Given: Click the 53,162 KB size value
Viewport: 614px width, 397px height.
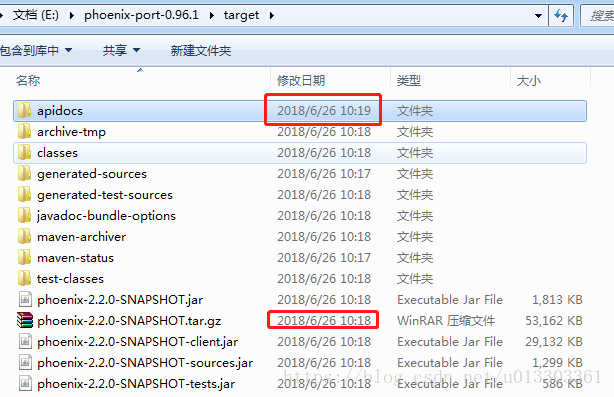Looking at the screenshot, I should (x=554, y=321).
